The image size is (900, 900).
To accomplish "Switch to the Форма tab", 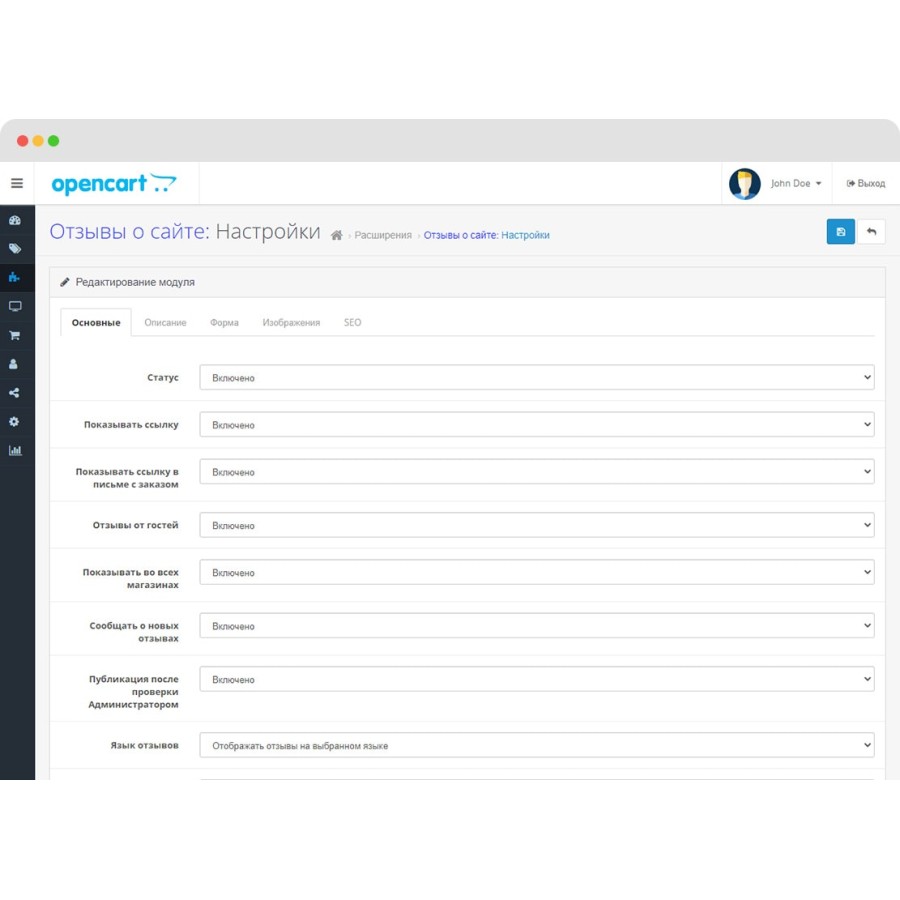I will pos(224,323).
